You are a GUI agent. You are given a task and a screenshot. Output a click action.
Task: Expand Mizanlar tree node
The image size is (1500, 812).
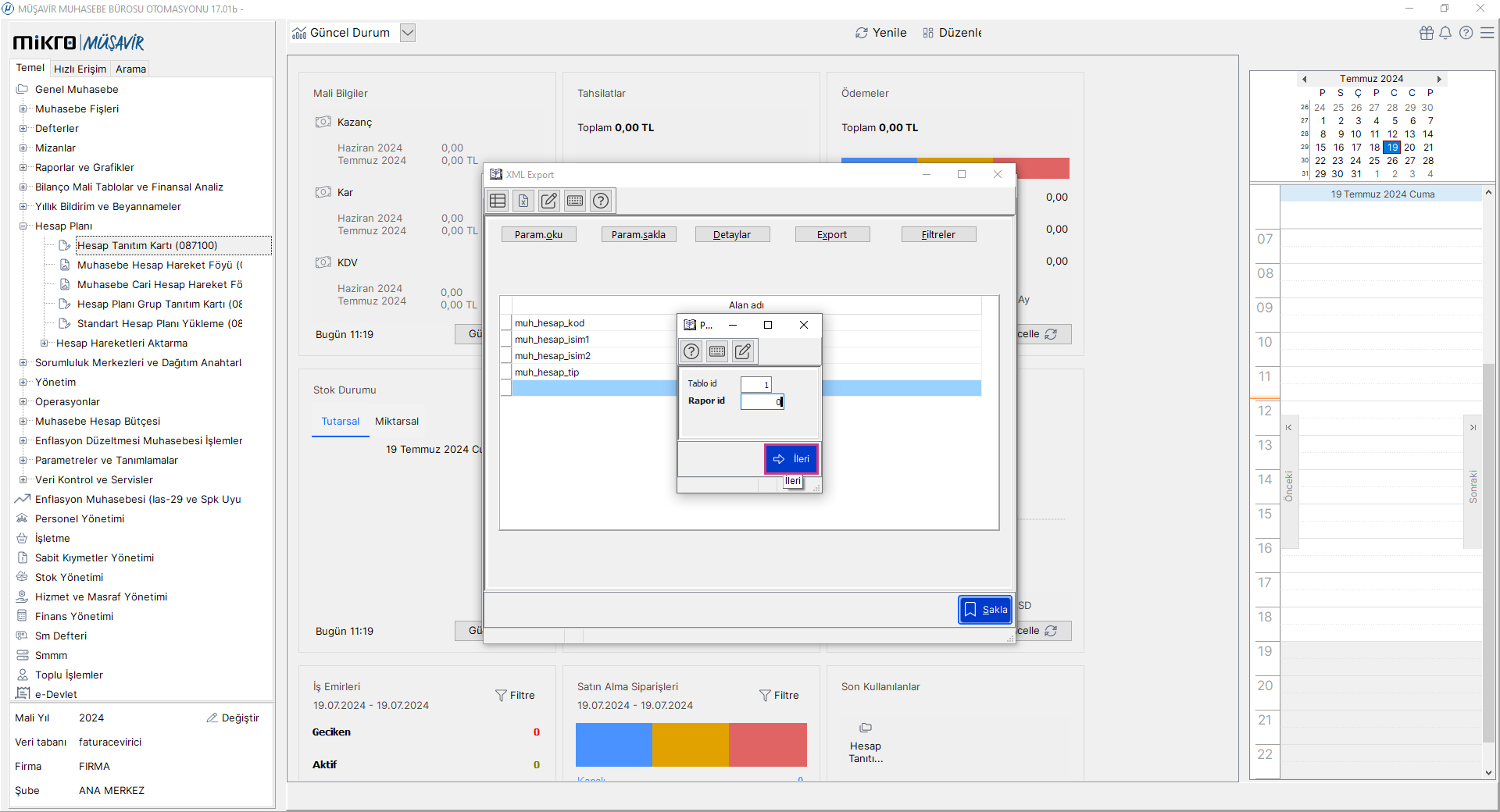(23, 148)
